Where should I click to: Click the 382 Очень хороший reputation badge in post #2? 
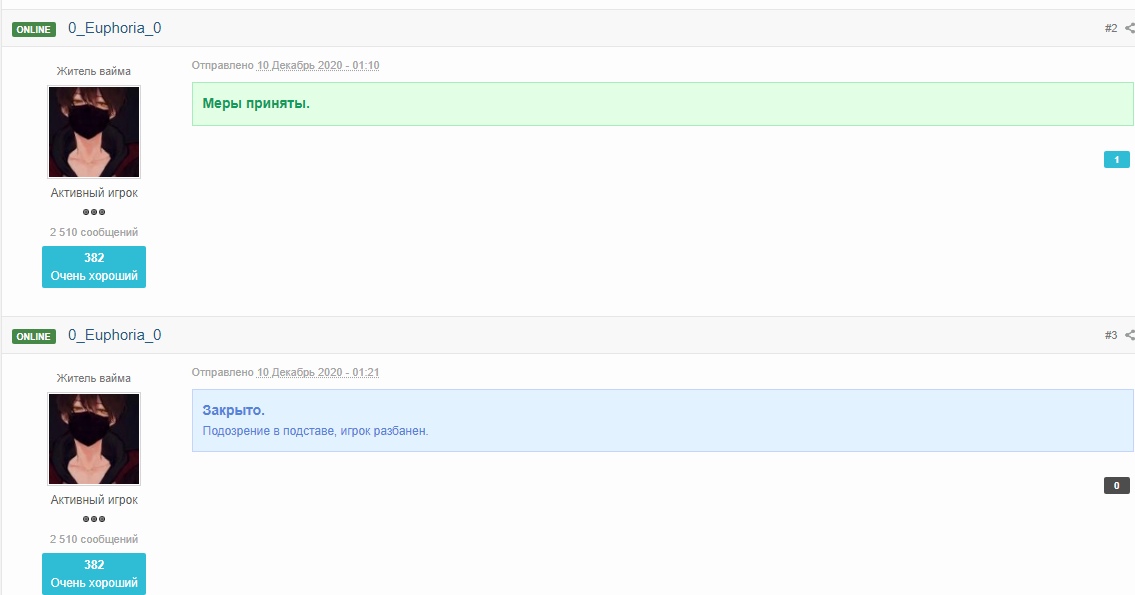coord(94,267)
